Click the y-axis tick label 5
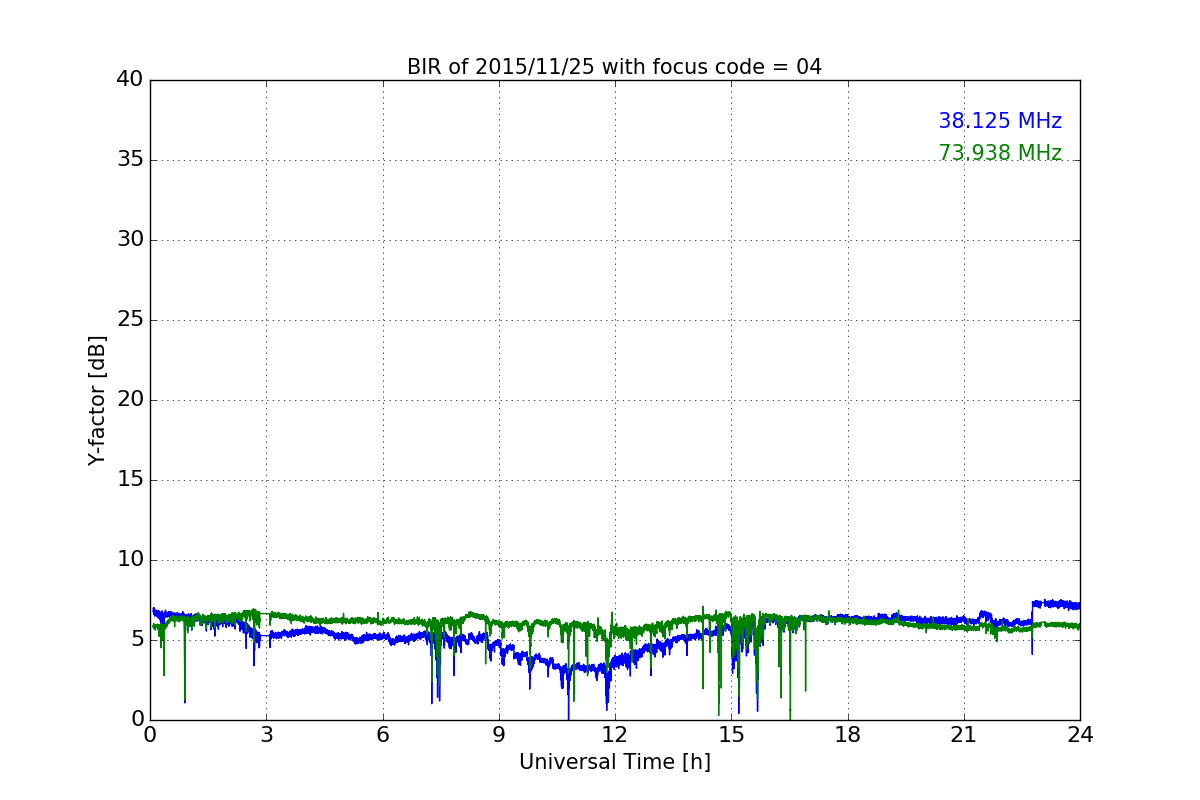Screen dimensions: 1200x800 point(137,640)
